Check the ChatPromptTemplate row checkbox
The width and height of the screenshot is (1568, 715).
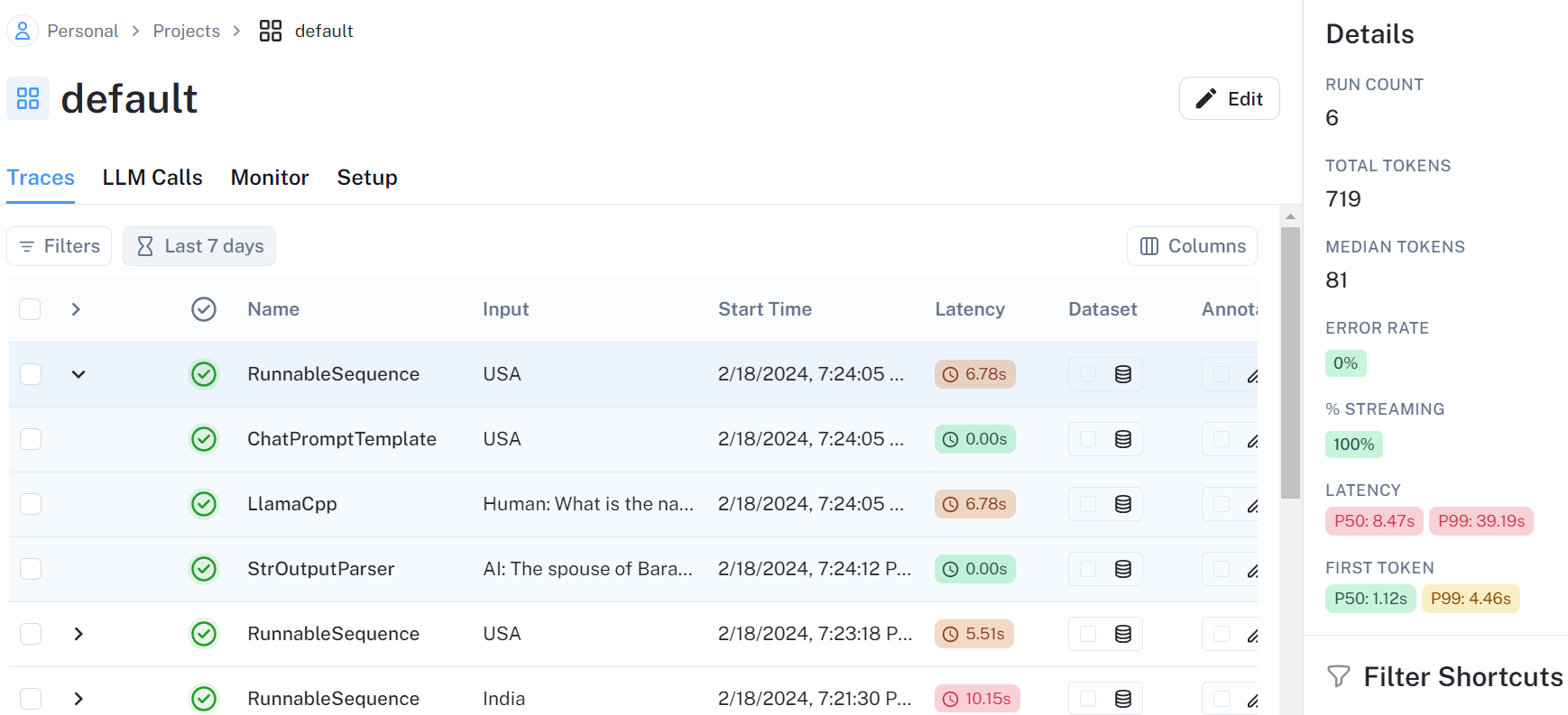click(31, 439)
